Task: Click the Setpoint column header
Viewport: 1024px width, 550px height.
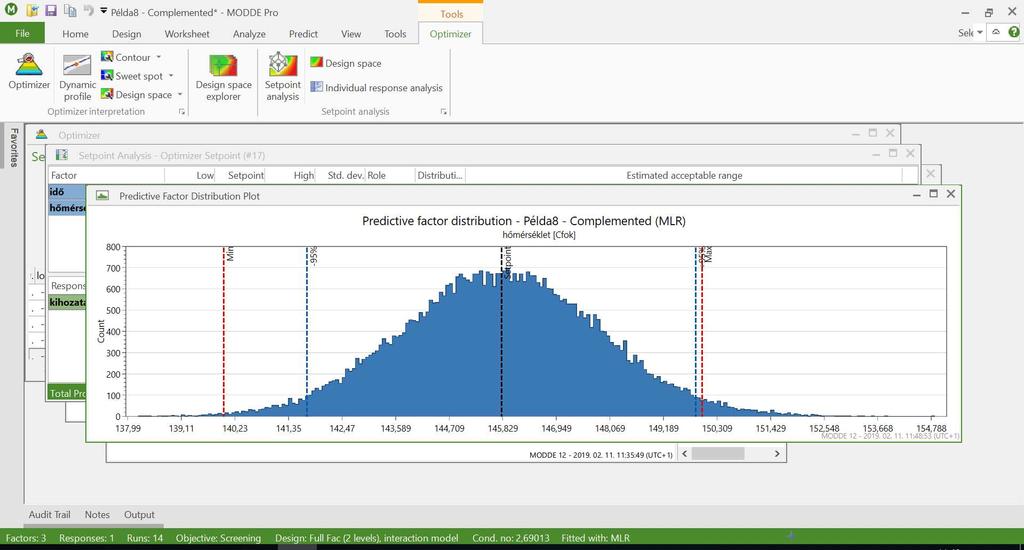Action: (x=240, y=175)
